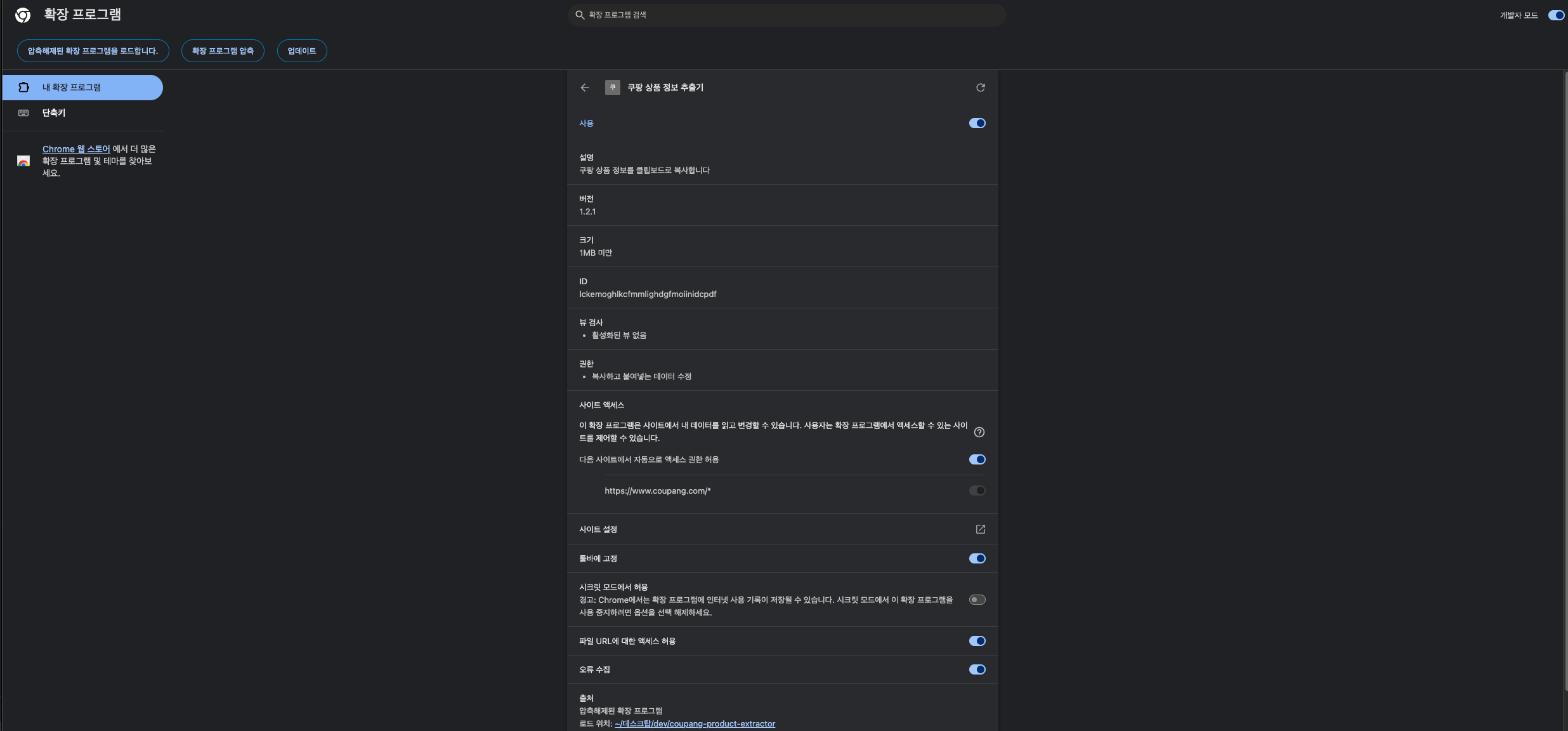Click the Chrome extensions puzzle logo in the header
This screenshot has width=1568, height=731.
[23, 15]
